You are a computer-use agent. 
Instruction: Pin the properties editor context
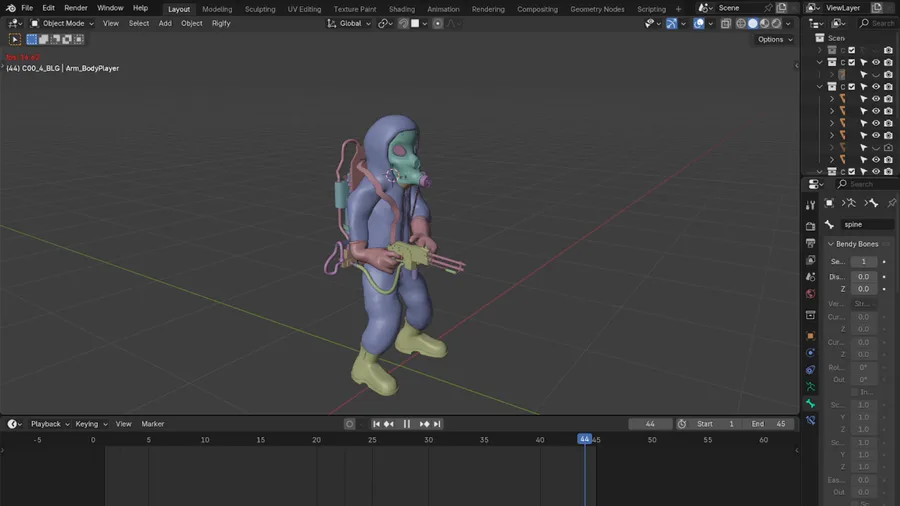point(891,203)
